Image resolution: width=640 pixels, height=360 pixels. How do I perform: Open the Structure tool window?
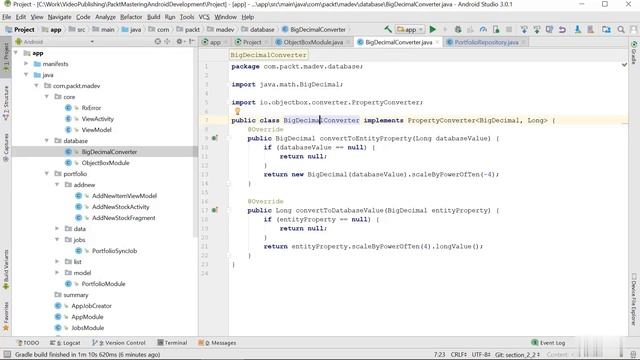click(6, 103)
